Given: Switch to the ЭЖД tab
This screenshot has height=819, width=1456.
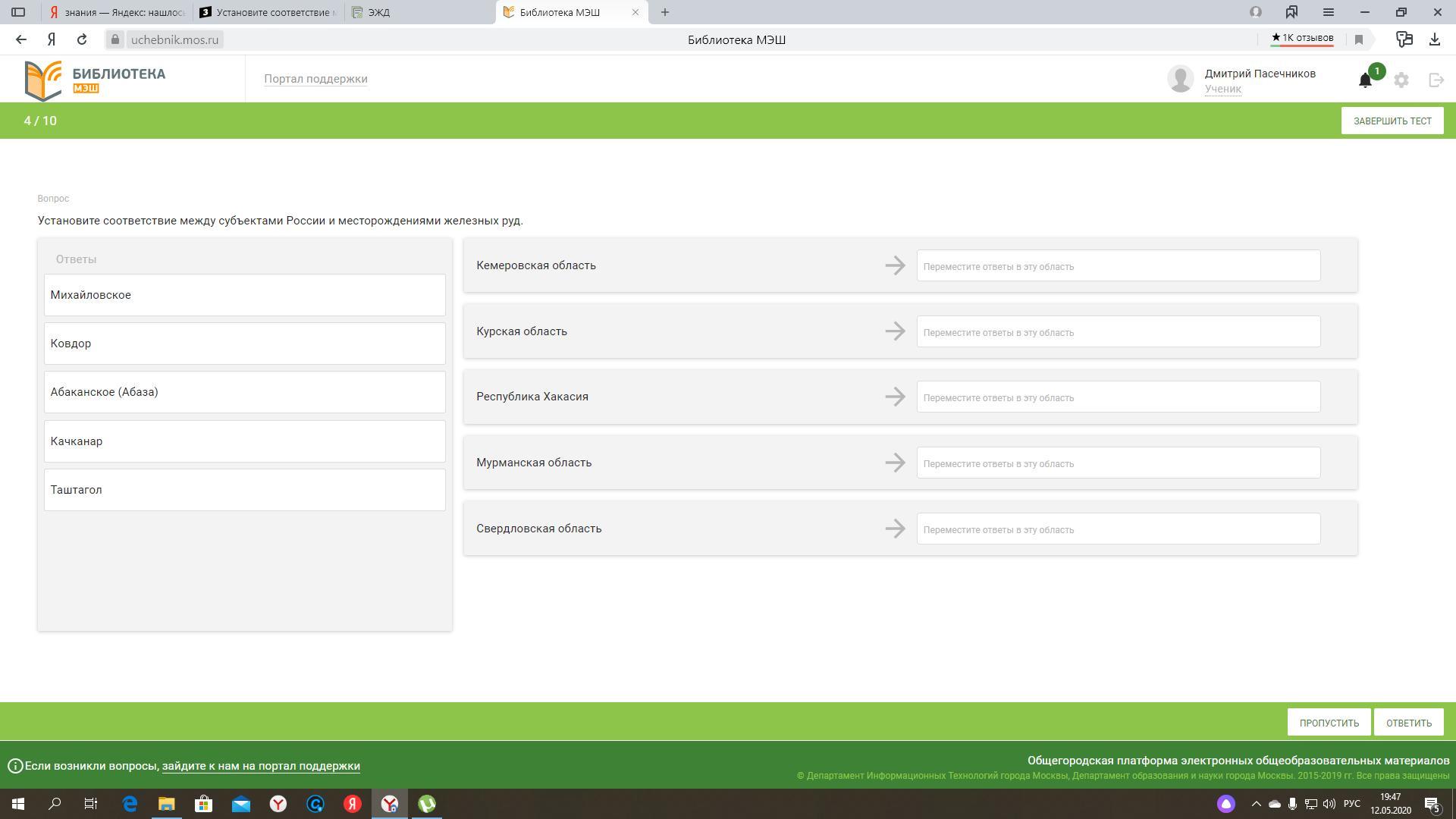Looking at the screenshot, I should coord(419,12).
